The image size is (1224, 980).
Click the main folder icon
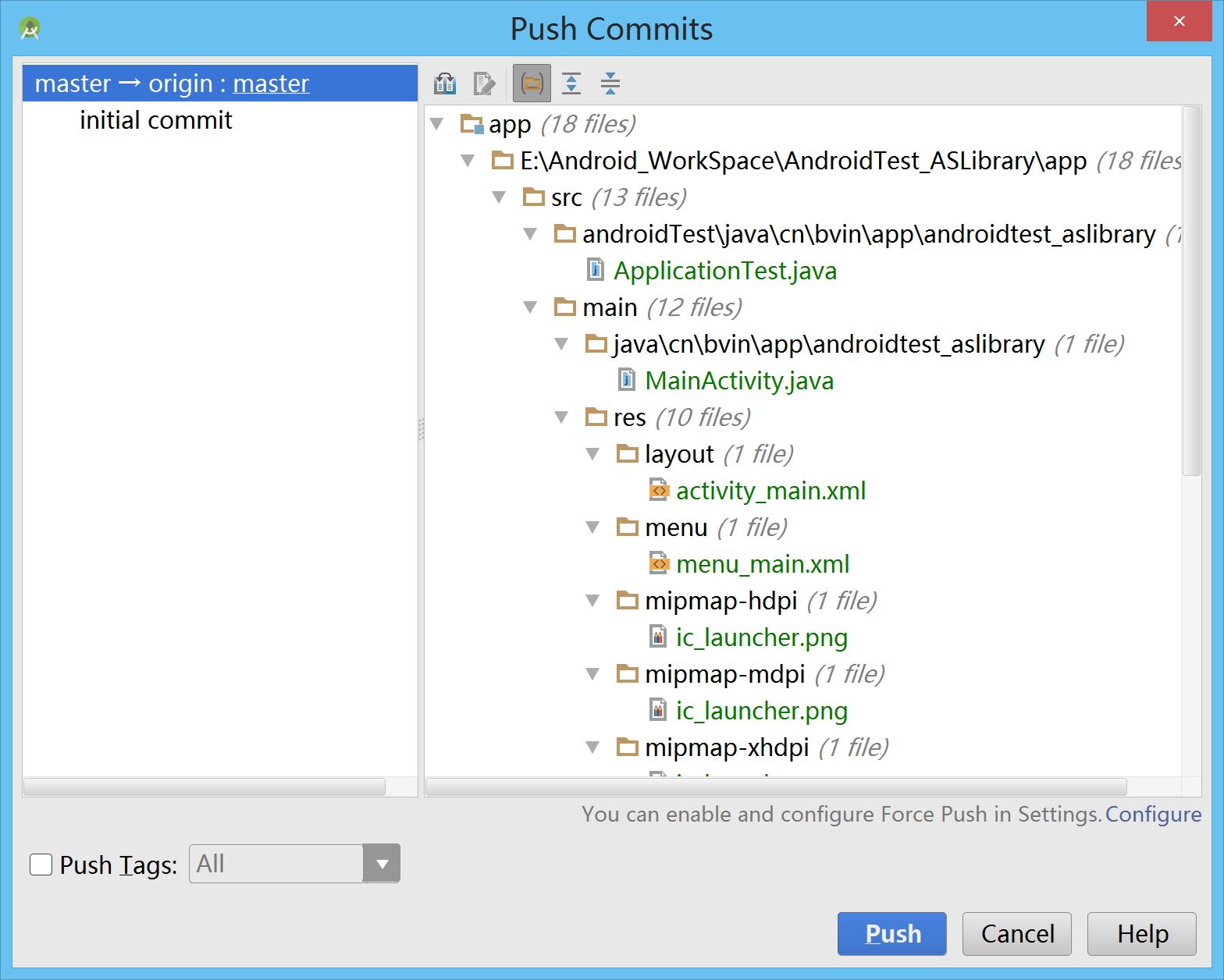(565, 306)
